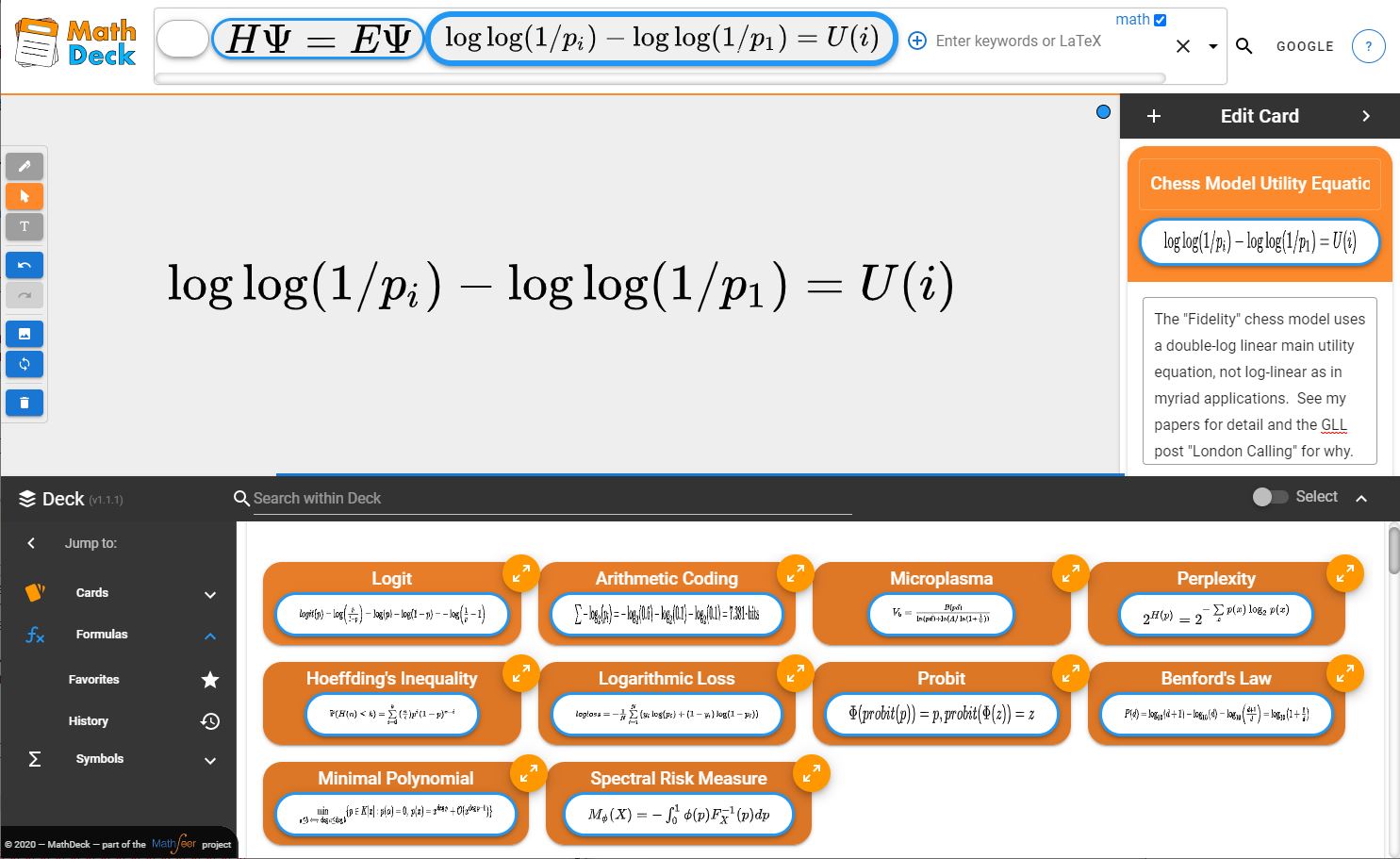Select the text tool in canvas toolbar
Image resolution: width=1400 pixels, height=859 pixels.
pos(25,226)
